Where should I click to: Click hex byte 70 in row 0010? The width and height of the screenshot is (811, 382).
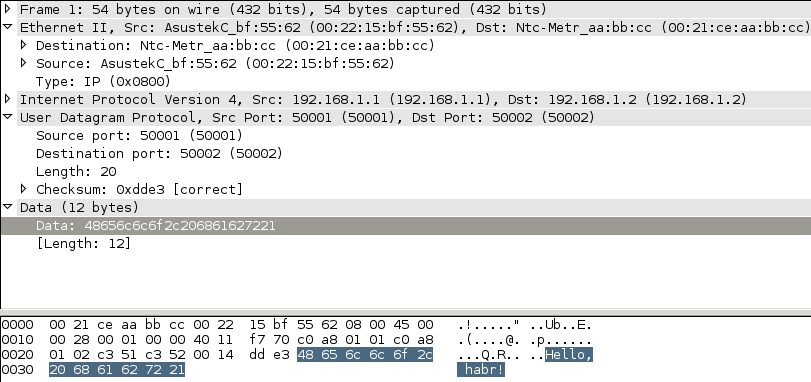tap(281, 340)
